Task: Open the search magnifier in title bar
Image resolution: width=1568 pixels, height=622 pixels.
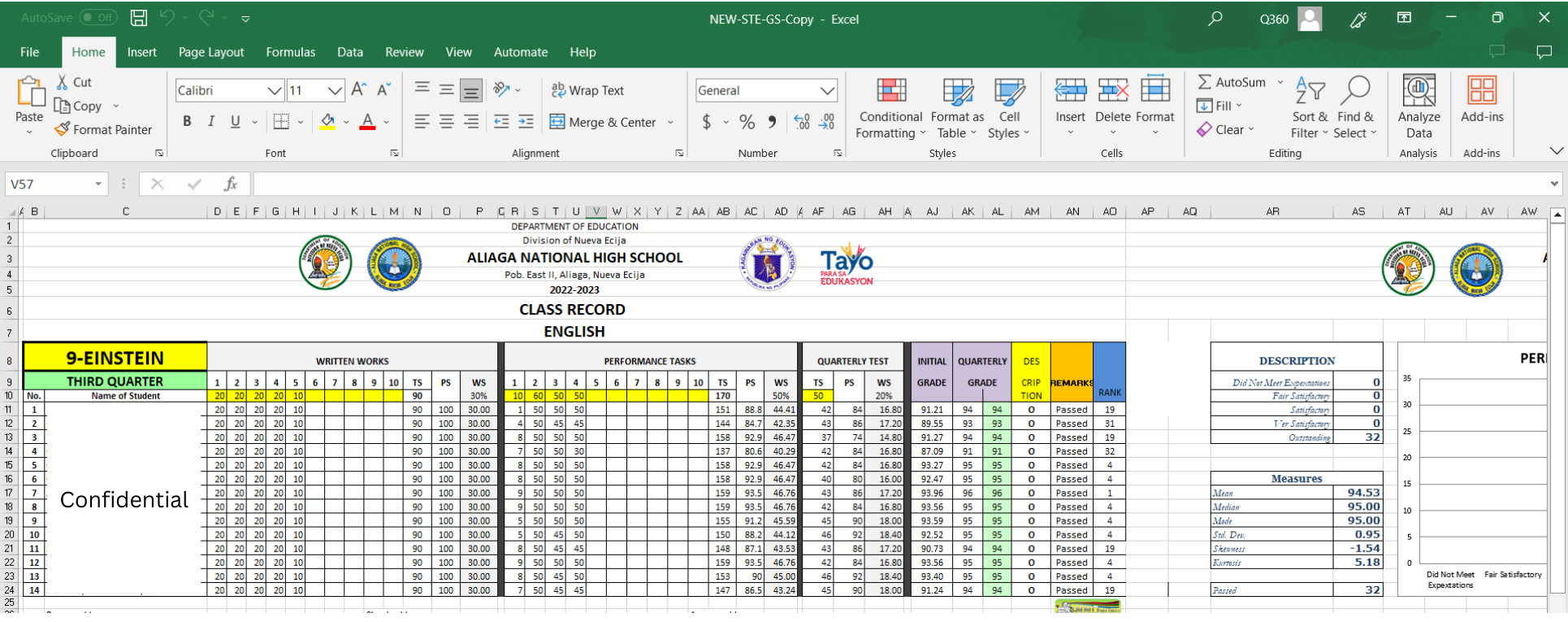Action: point(1215,19)
